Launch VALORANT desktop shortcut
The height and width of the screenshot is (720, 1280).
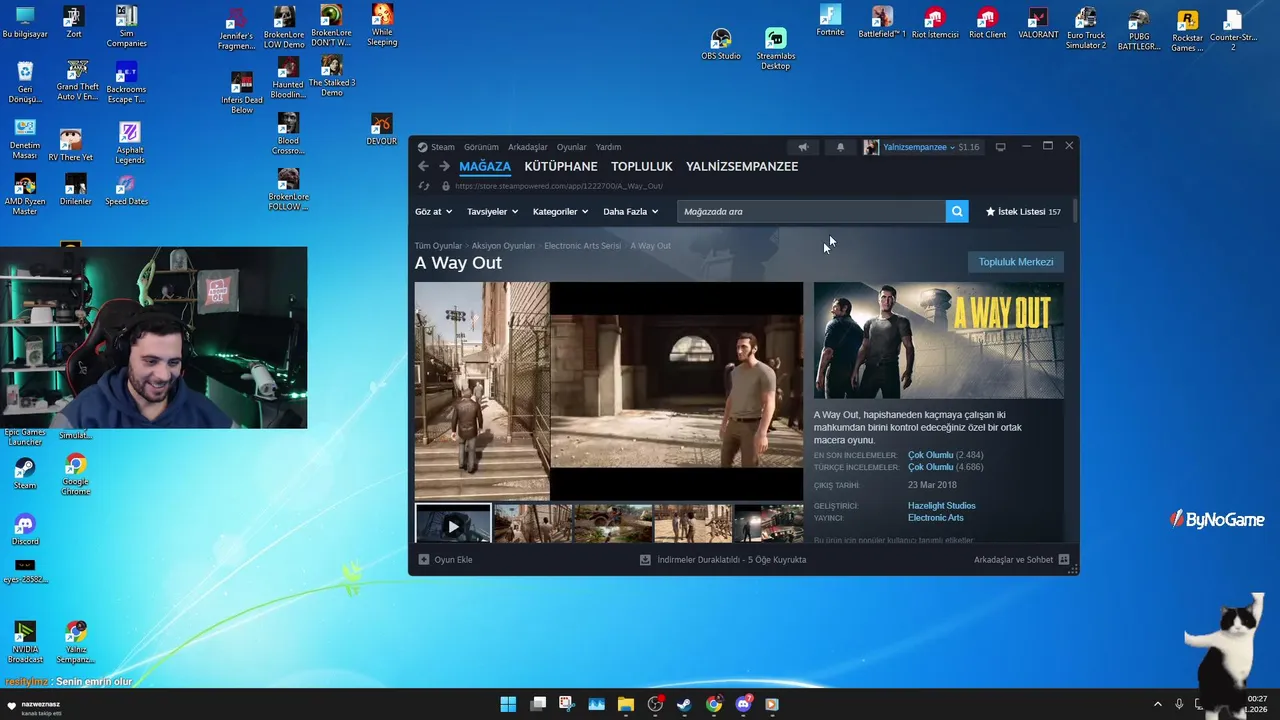(x=1038, y=23)
